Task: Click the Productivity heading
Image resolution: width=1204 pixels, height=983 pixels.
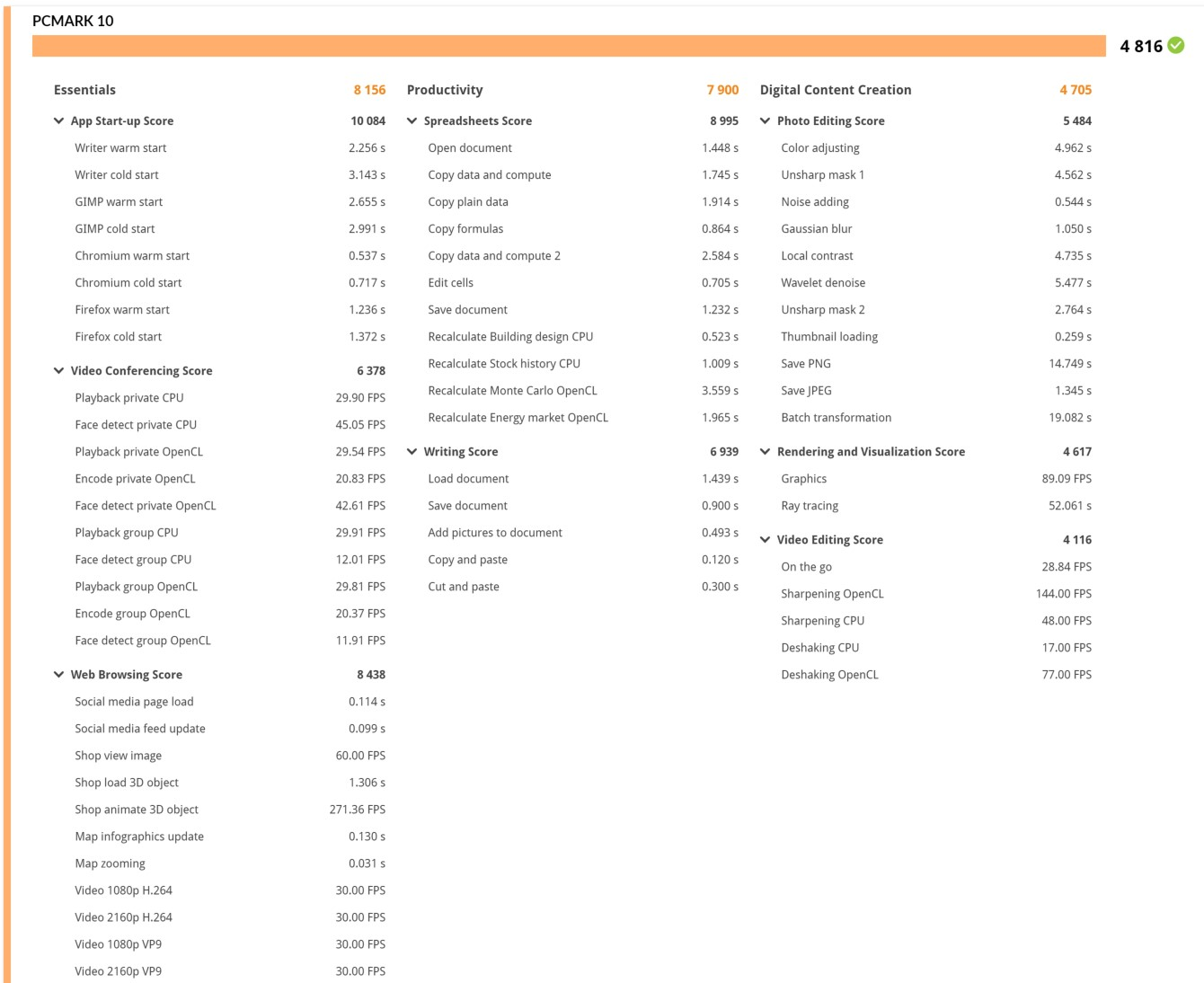Action: [x=445, y=90]
